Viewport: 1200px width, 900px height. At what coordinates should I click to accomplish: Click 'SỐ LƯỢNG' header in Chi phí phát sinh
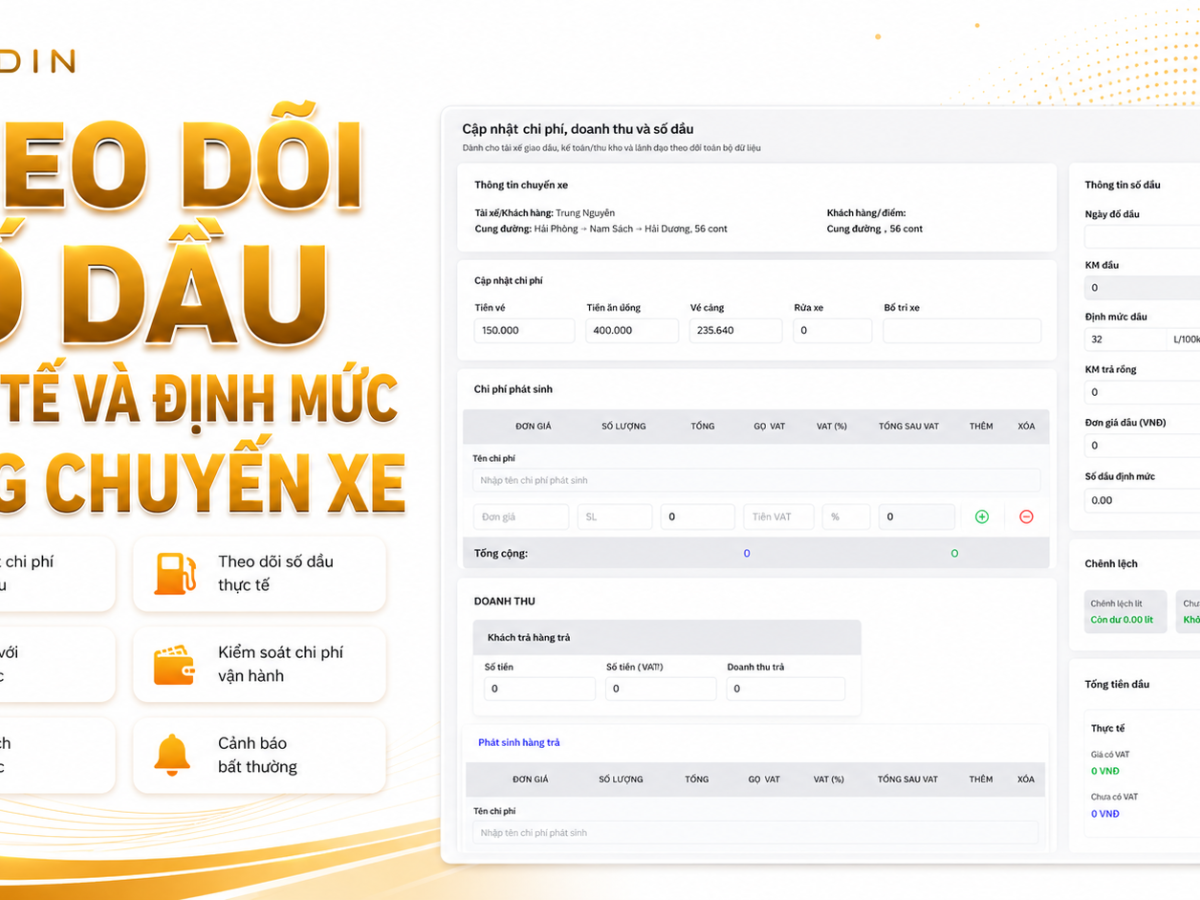623,426
